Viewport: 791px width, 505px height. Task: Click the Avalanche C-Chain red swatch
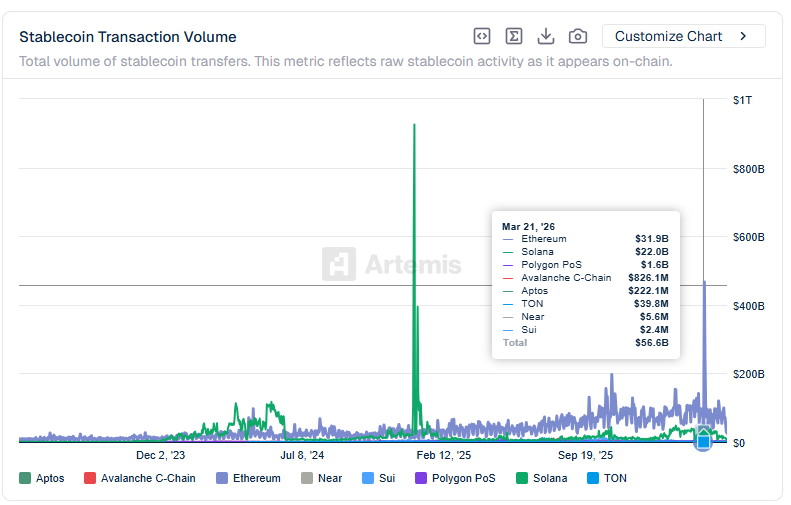(x=90, y=478)
